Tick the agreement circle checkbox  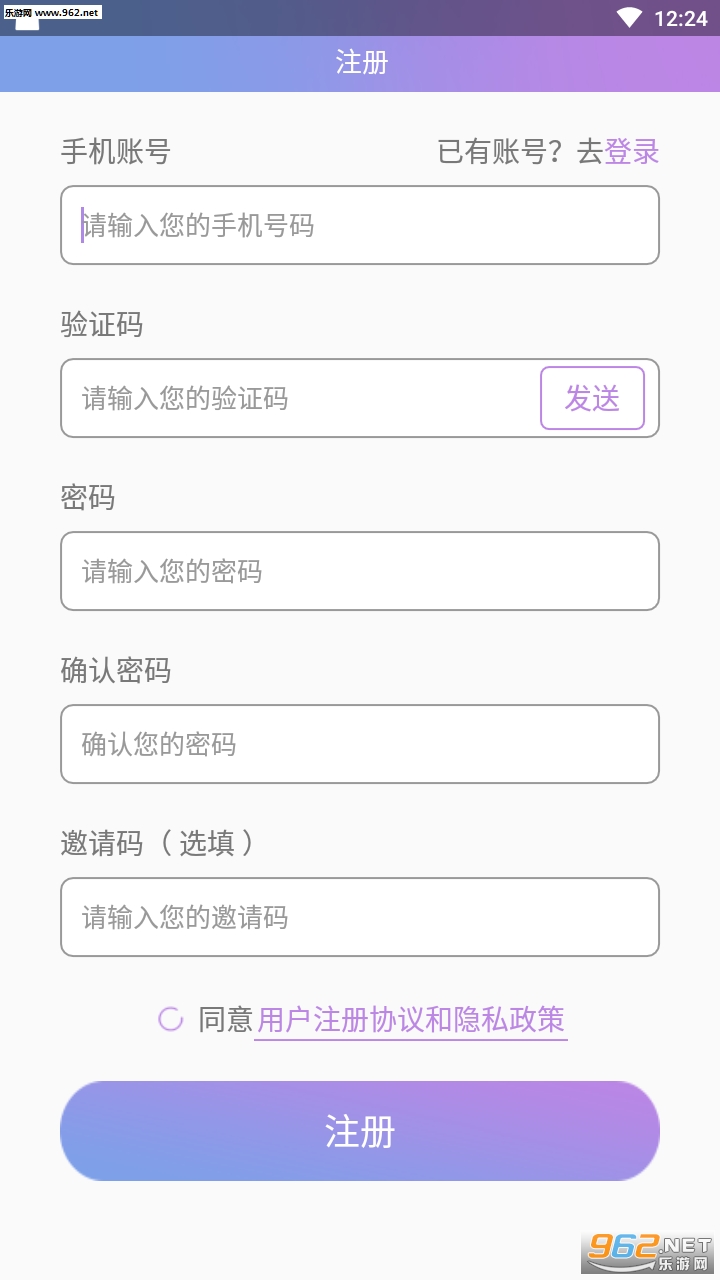point(171,1019)
